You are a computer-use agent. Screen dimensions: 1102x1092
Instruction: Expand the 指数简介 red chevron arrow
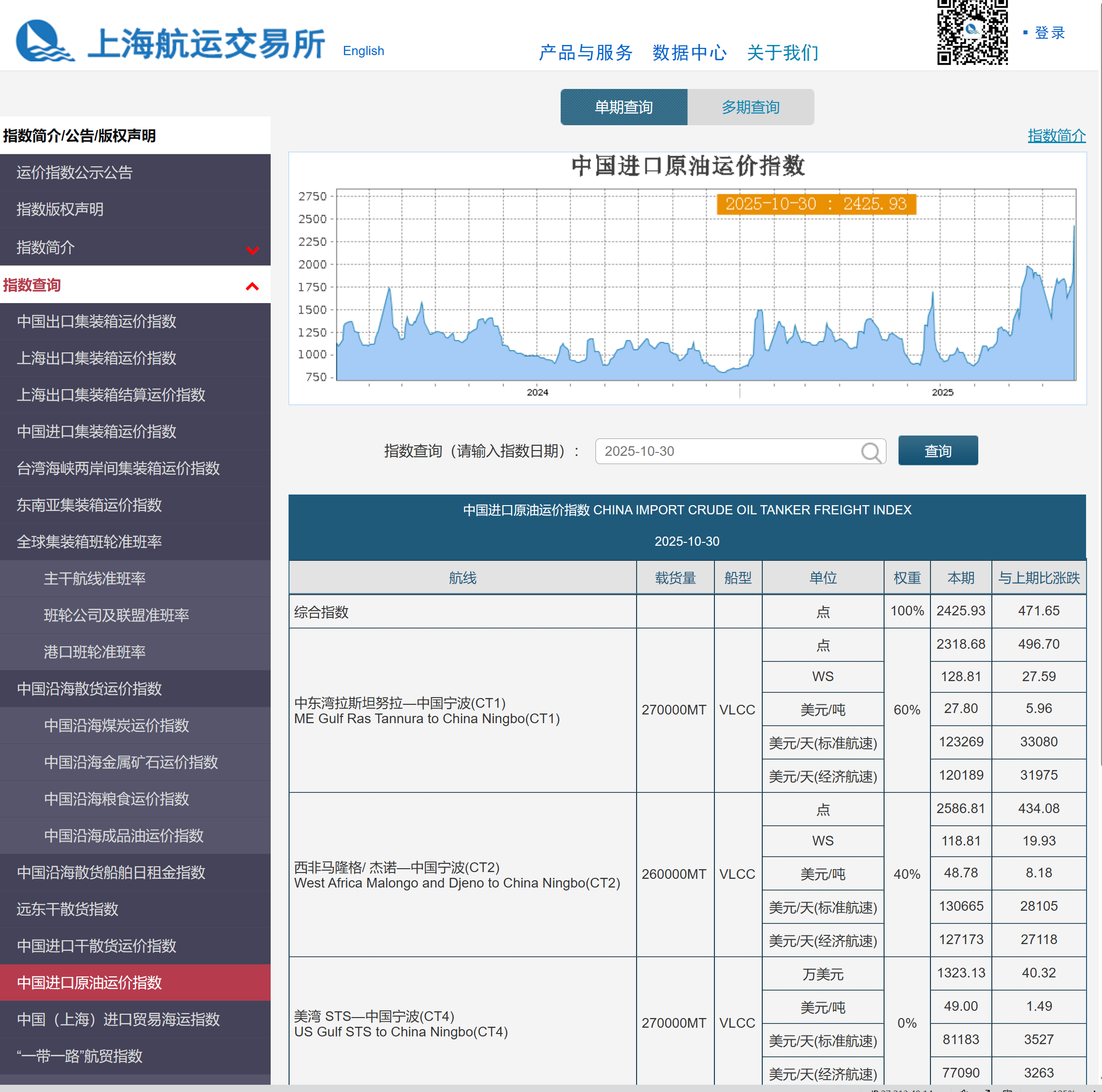pos(252,249)
